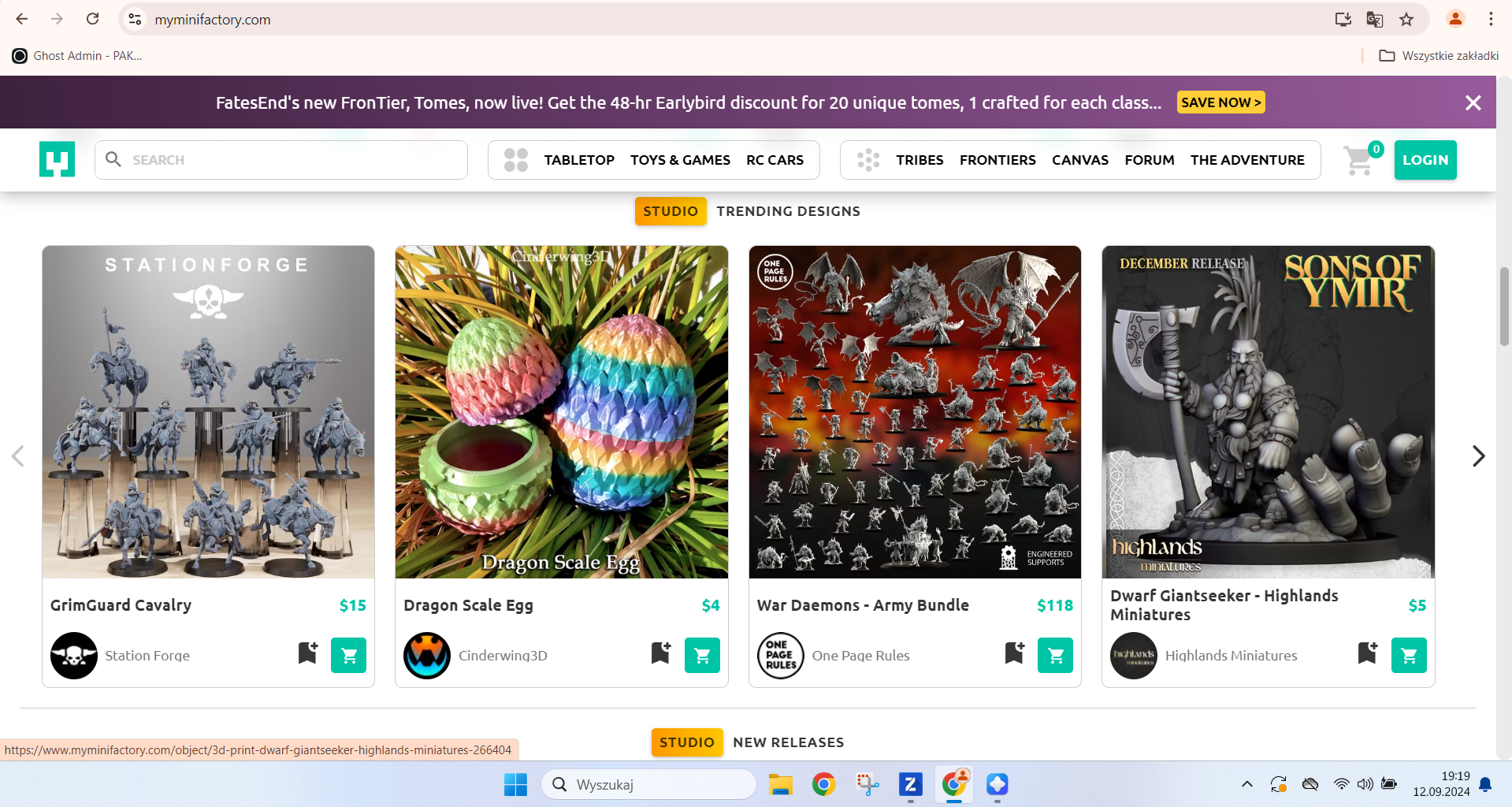Select the Studio tab for Trending Designs
This screenshot has height=807, width=1512.
point(671,211)
